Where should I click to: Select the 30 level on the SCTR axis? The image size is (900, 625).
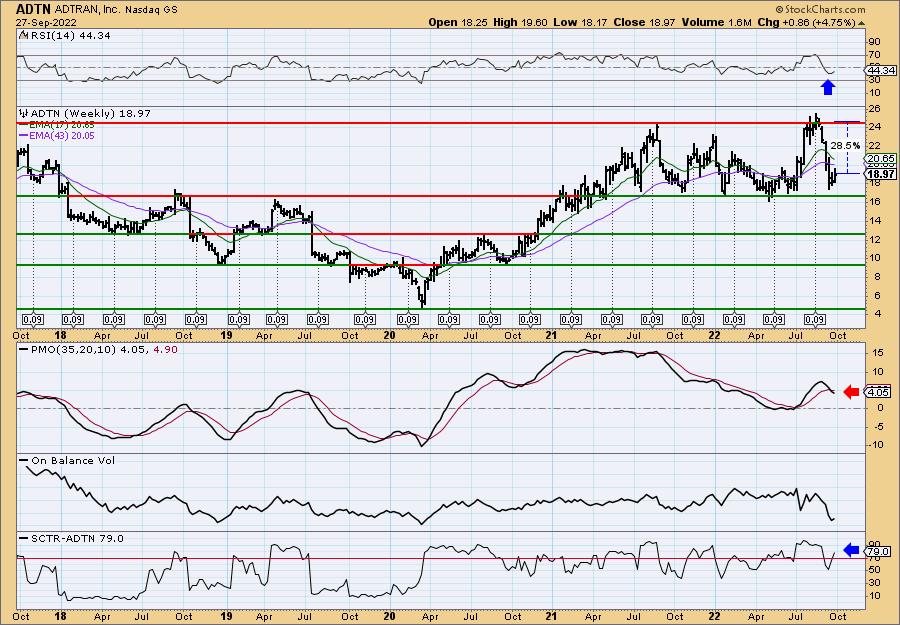[x=875, y=583]
